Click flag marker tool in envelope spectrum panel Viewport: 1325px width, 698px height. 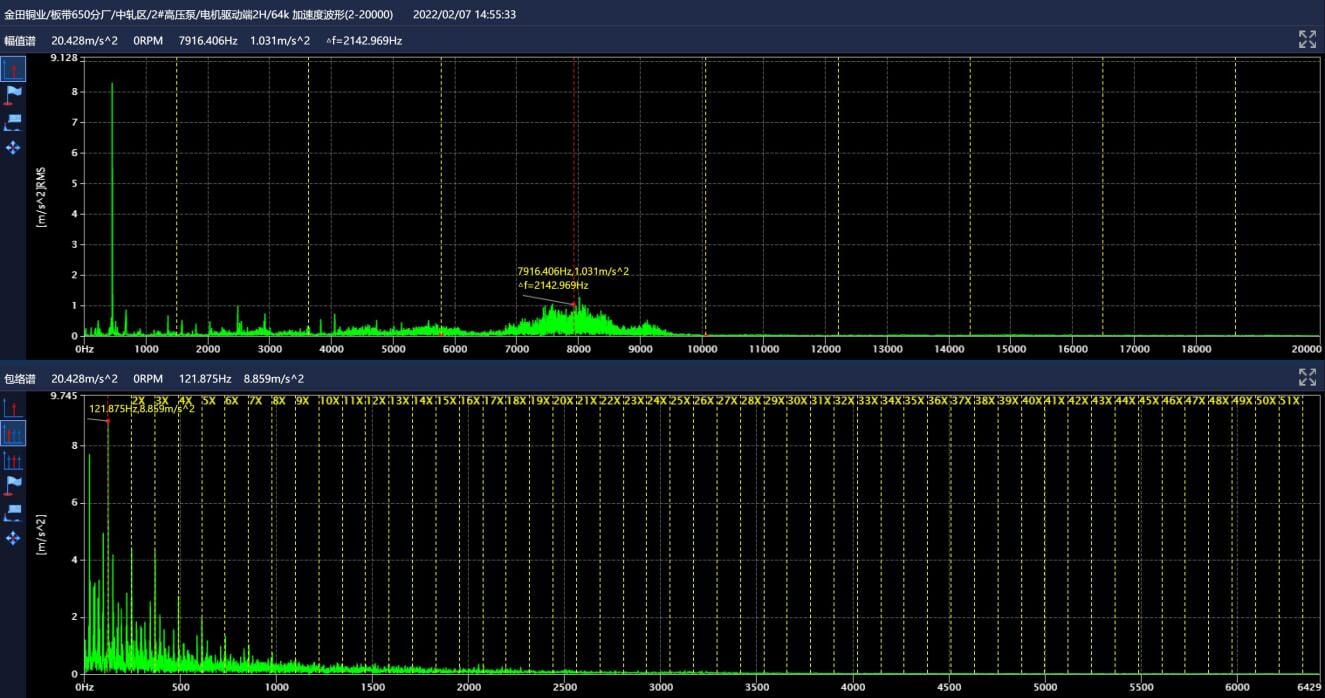13,486
